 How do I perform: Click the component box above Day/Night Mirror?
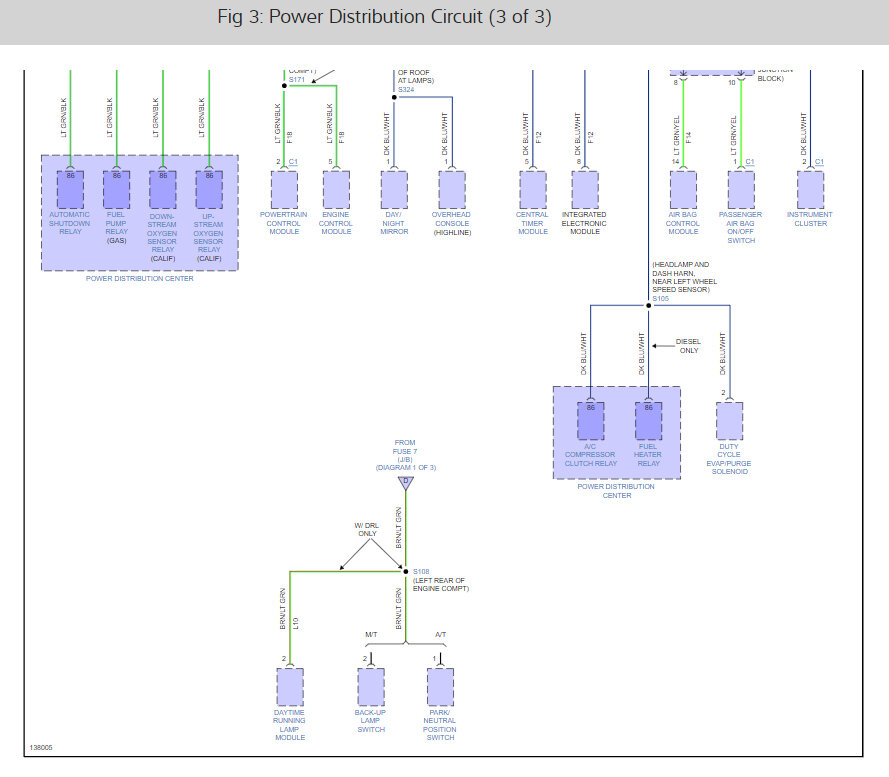coord(394,189)
